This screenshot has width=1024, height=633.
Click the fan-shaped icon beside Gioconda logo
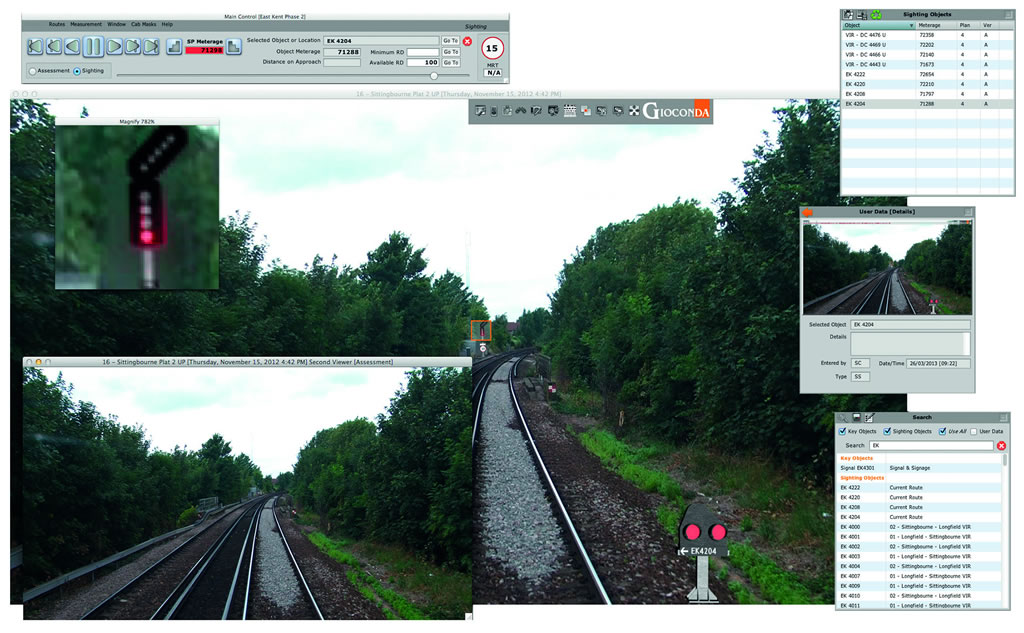click(x=634, y=111)
